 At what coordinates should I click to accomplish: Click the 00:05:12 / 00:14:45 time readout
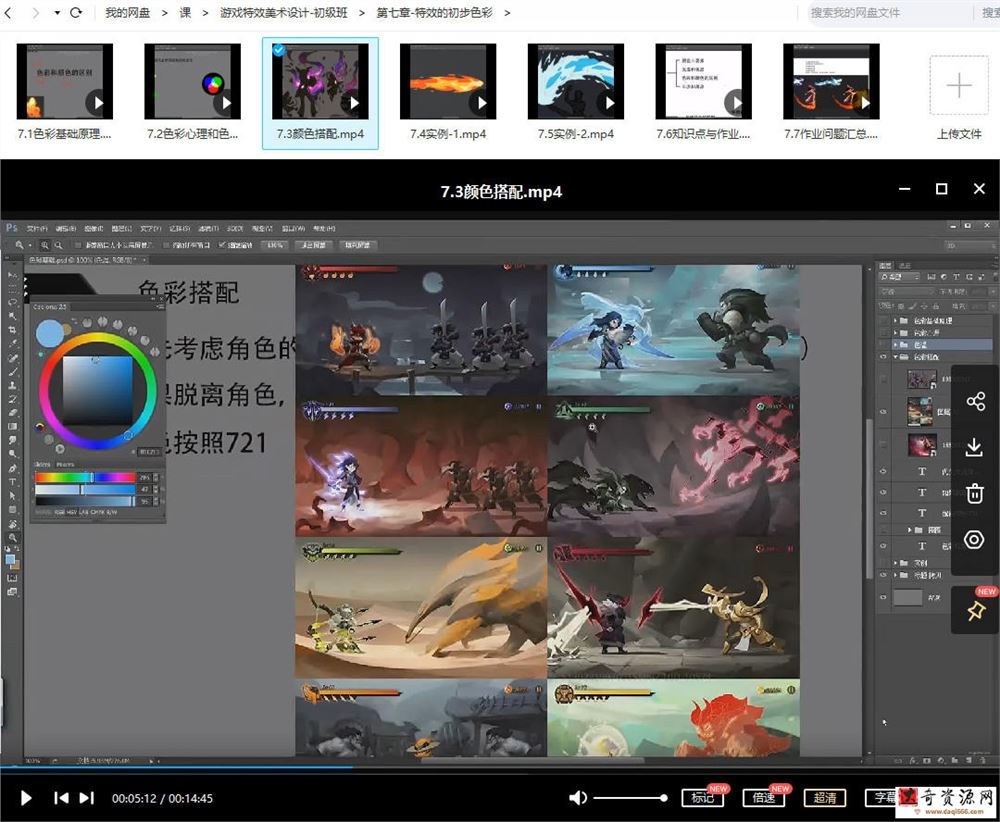tap(163, 798)
